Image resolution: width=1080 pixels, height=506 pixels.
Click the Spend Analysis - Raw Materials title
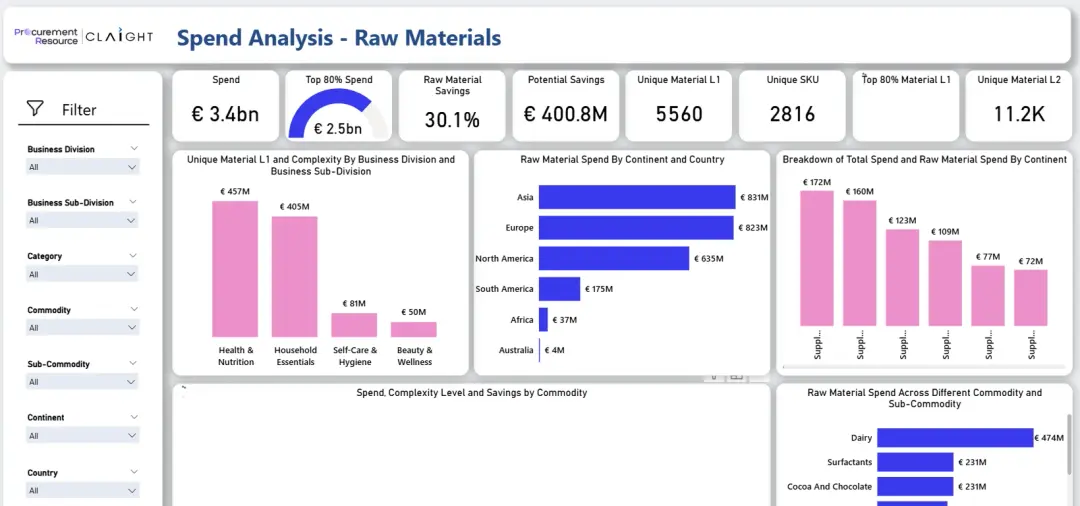point(339,38)
